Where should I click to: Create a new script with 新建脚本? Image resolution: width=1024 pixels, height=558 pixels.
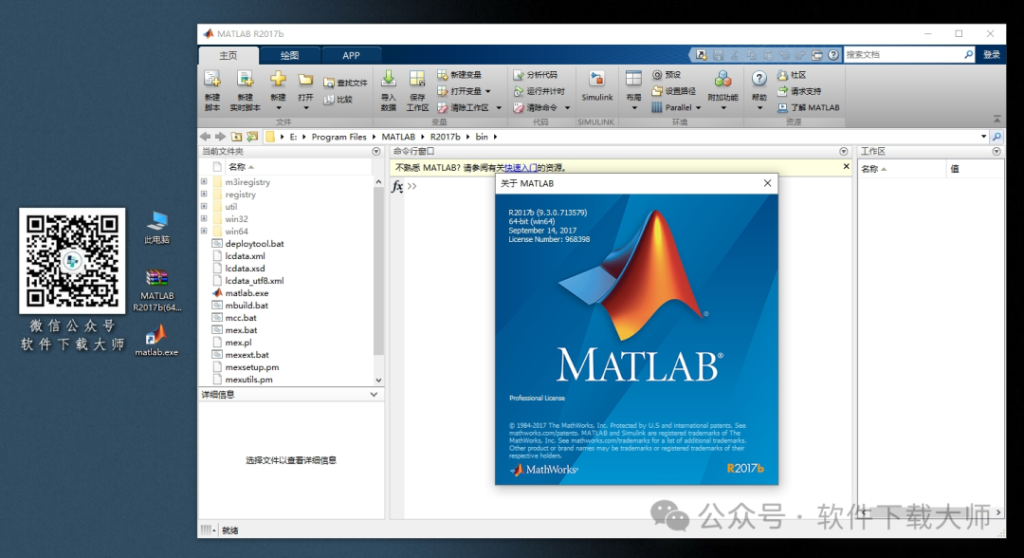click(x=212, y=90)
